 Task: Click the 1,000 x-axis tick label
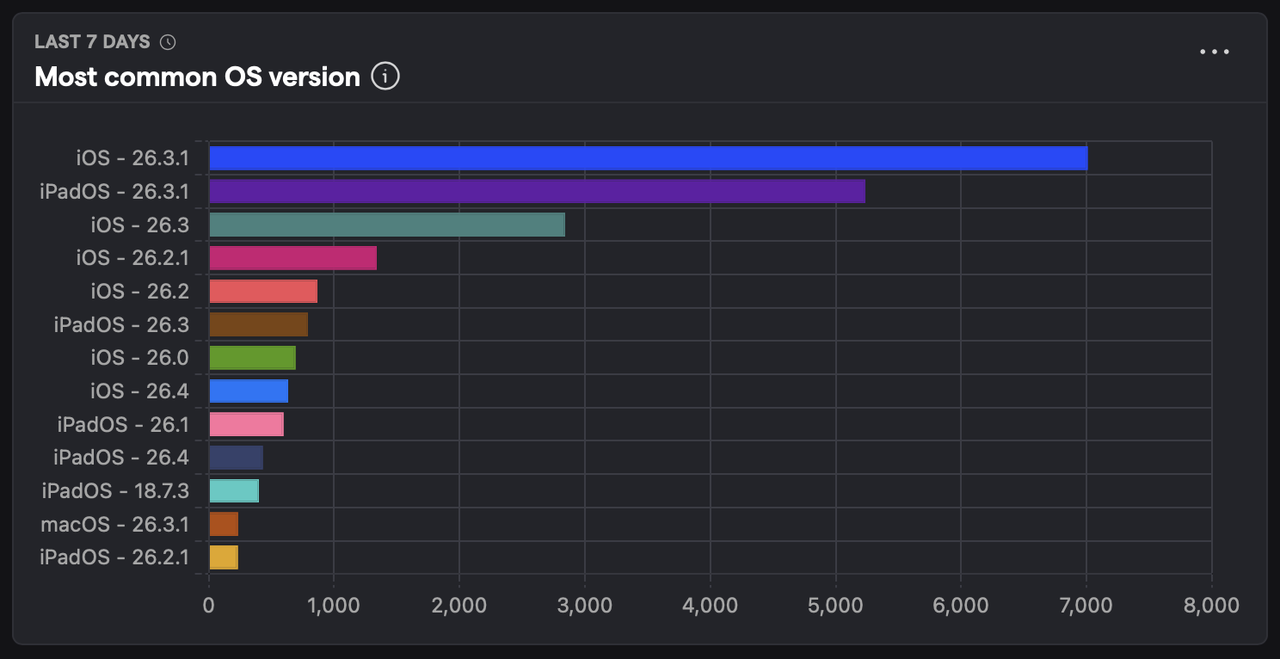334,605
